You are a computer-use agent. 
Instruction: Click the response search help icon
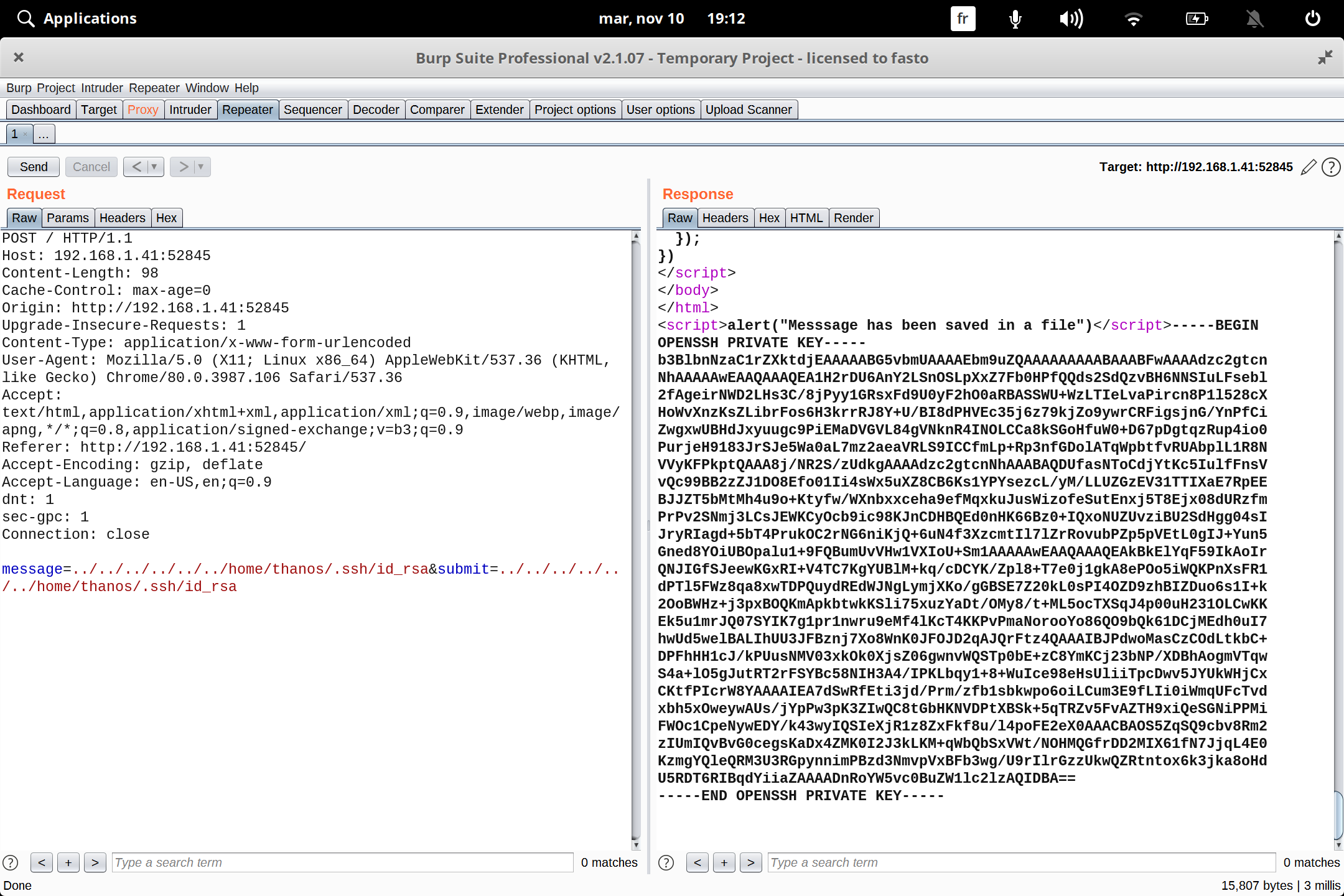pyautogui.click(x=666, y=862)
